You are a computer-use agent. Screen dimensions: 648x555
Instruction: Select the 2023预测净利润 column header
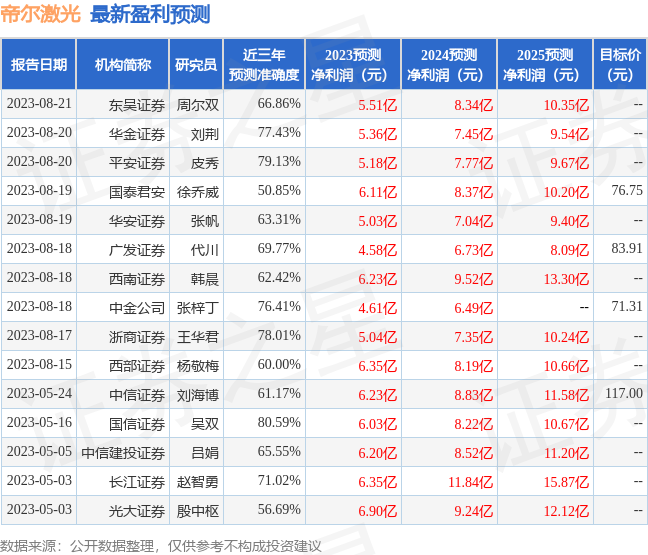coord(353,64)
